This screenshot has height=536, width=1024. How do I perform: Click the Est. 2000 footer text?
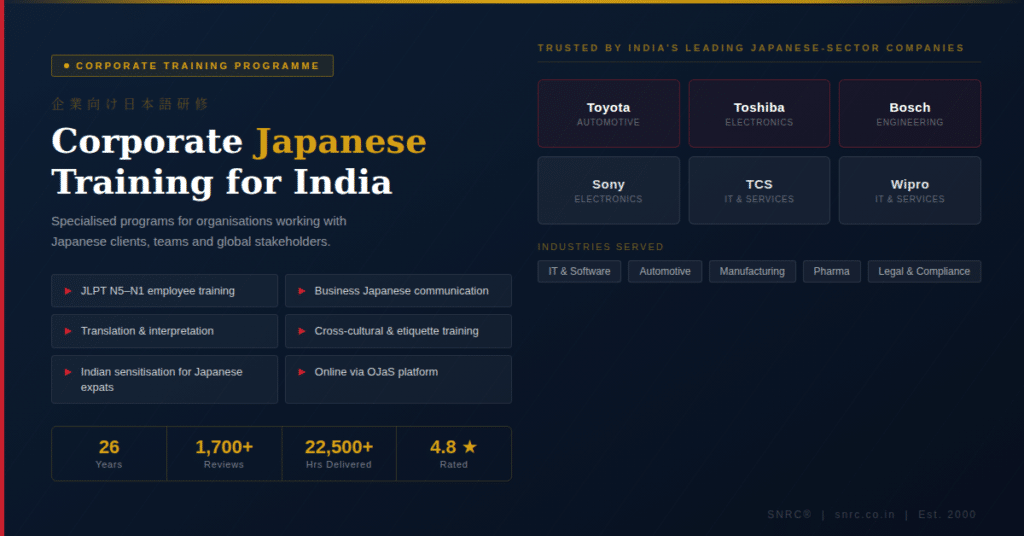click(x=947, y=514)
